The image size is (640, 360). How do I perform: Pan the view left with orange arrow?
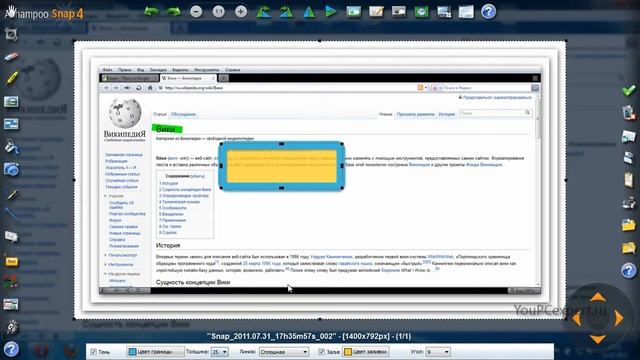(x=576, y=318)
